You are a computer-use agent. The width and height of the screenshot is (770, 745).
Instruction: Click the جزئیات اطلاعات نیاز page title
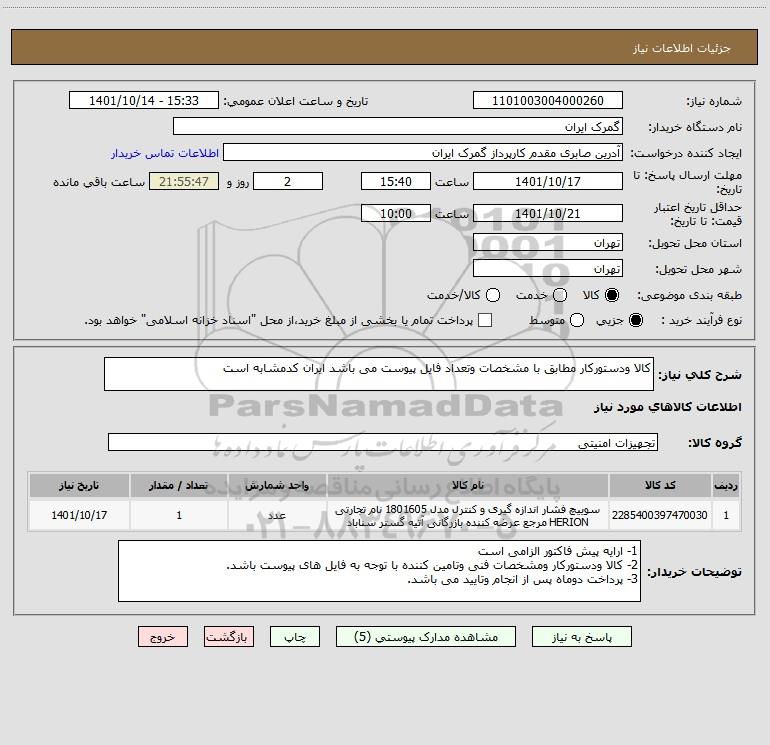coord(682,48)
